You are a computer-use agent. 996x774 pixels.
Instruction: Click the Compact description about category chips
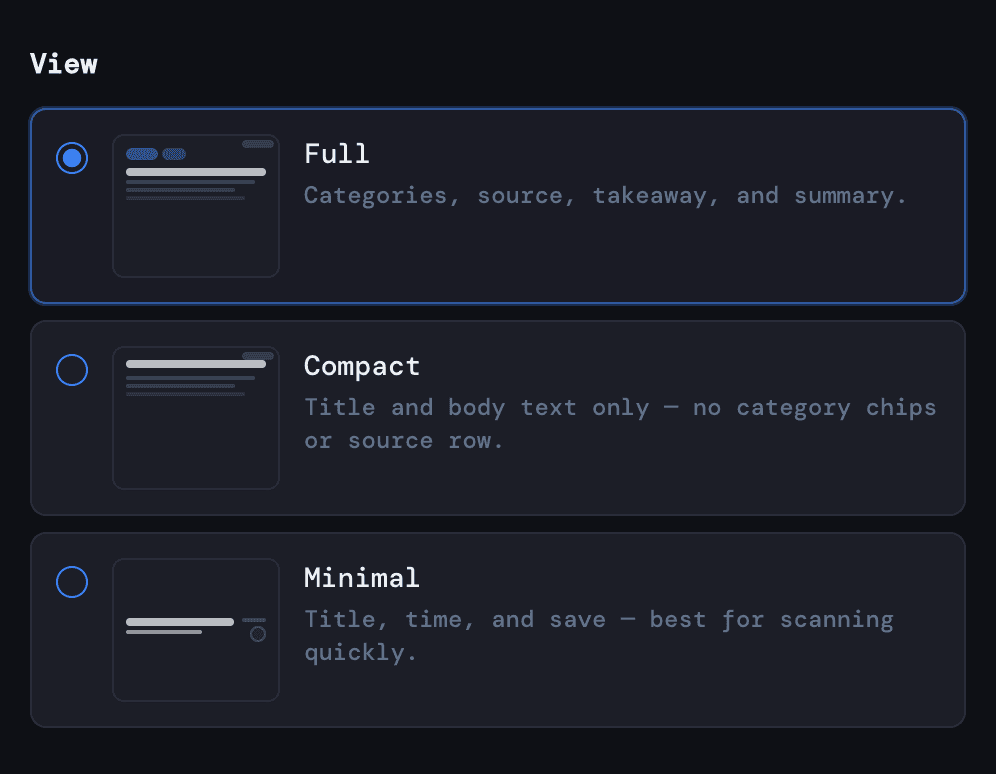620,424
